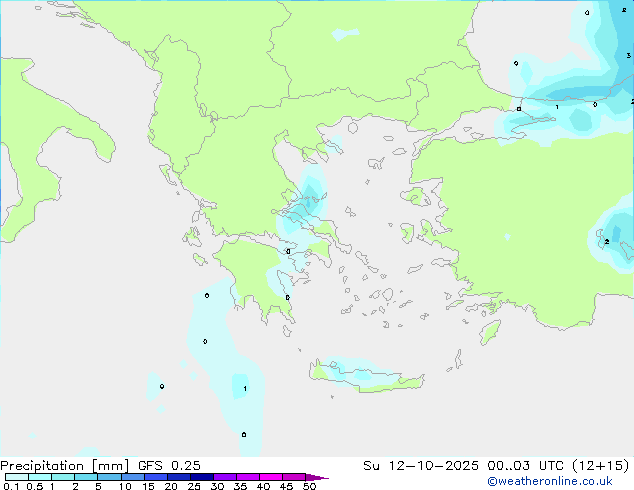This screenshot has width=634, height=490.
Task: Click the '00..03 UTC' time range text
Action: point(525,466)
